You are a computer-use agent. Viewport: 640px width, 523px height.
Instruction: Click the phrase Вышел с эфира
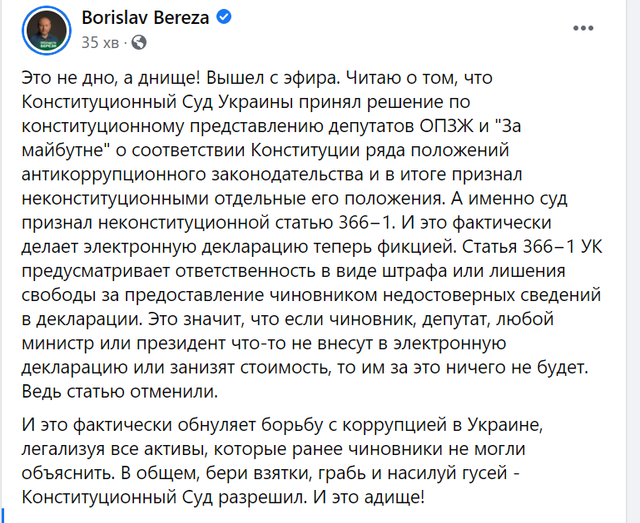click(x=273, y=78)
